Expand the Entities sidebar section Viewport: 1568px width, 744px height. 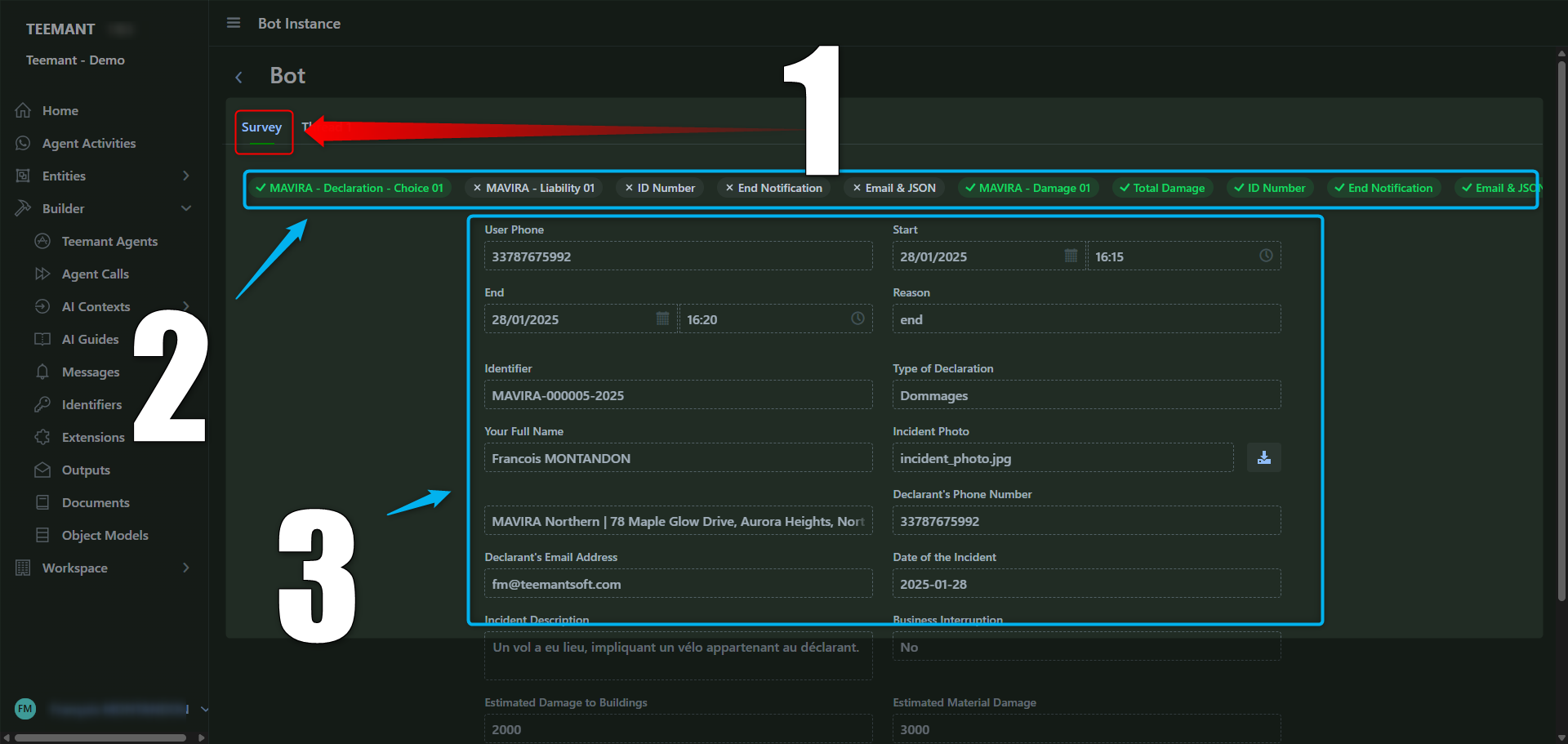click(185, 176)
